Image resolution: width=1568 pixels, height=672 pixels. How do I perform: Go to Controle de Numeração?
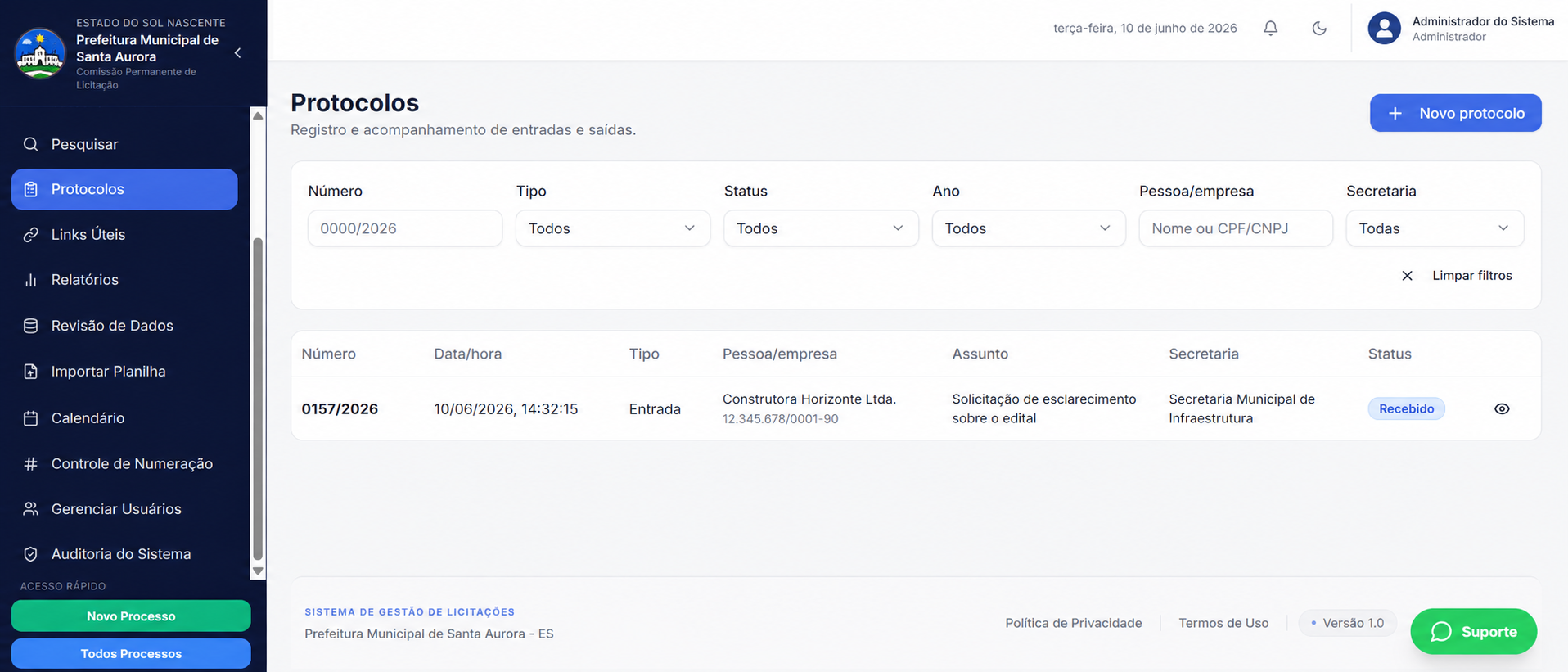(124, 464)
